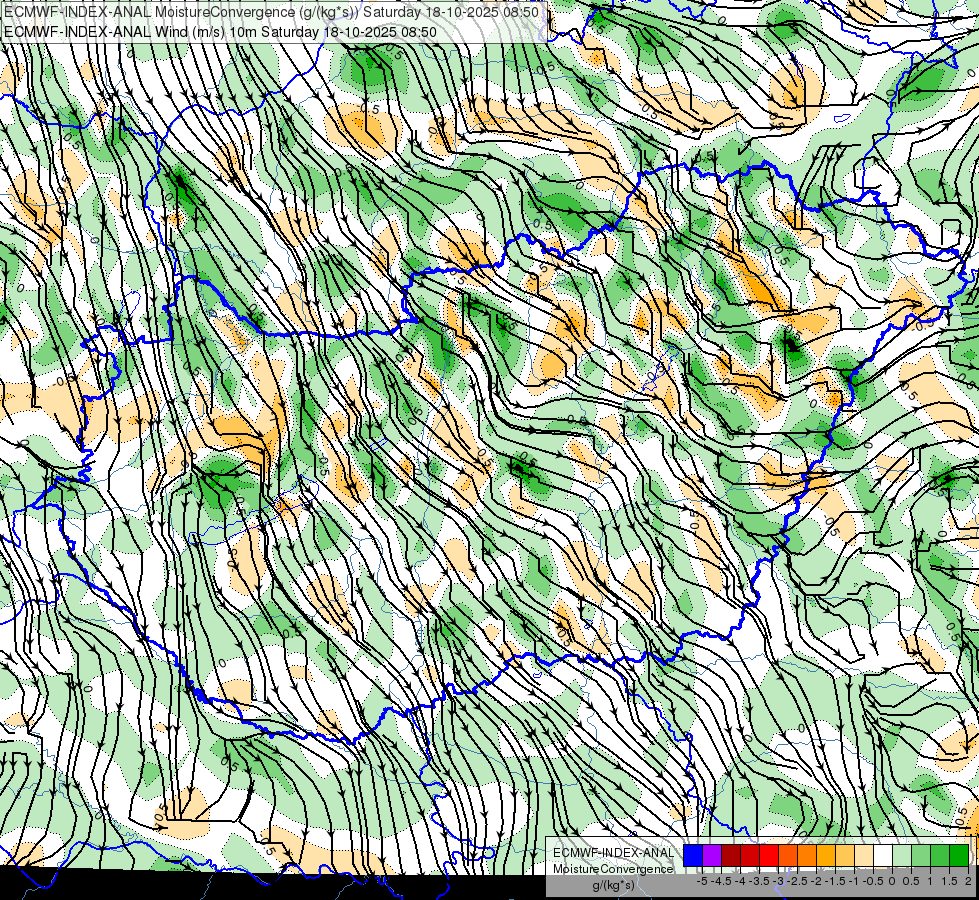Click the darkest green swatch between 1.5 and 2
The width and height of the screenshot is (979, 900).
pyautogui.click(x=959, y=855)
